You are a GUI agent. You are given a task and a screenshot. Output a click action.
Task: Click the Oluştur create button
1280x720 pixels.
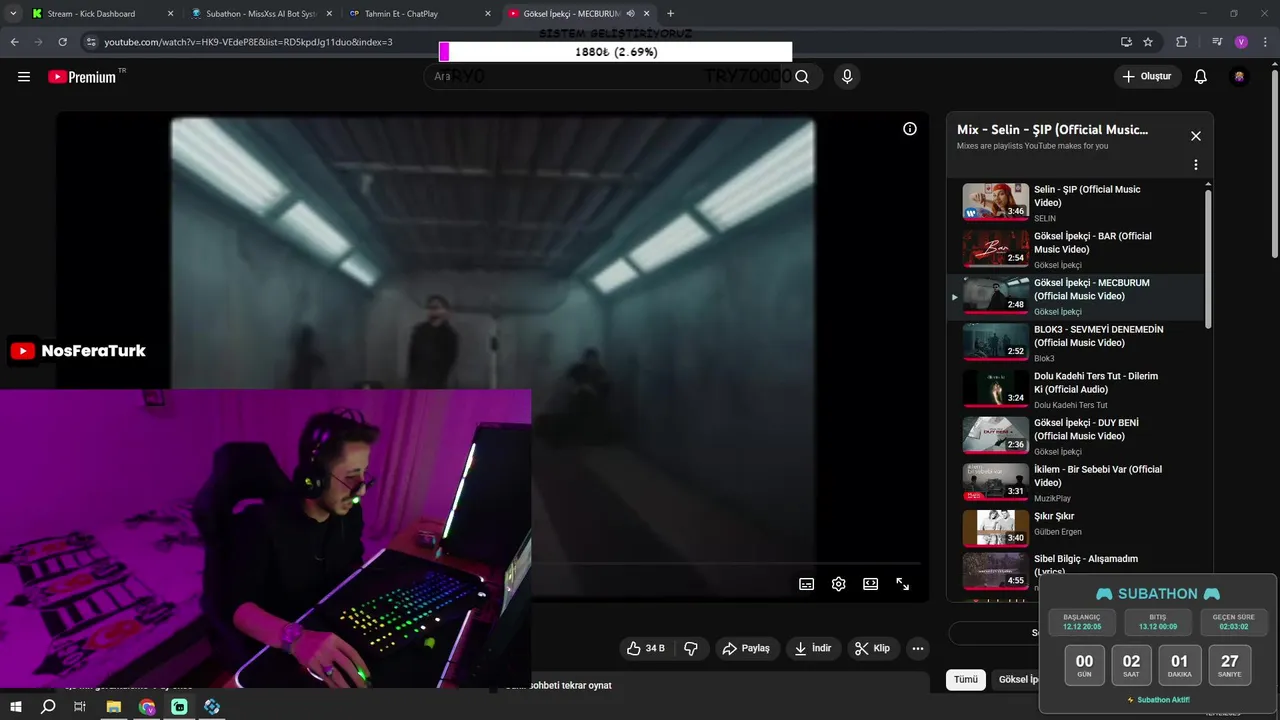(1148, 77)
